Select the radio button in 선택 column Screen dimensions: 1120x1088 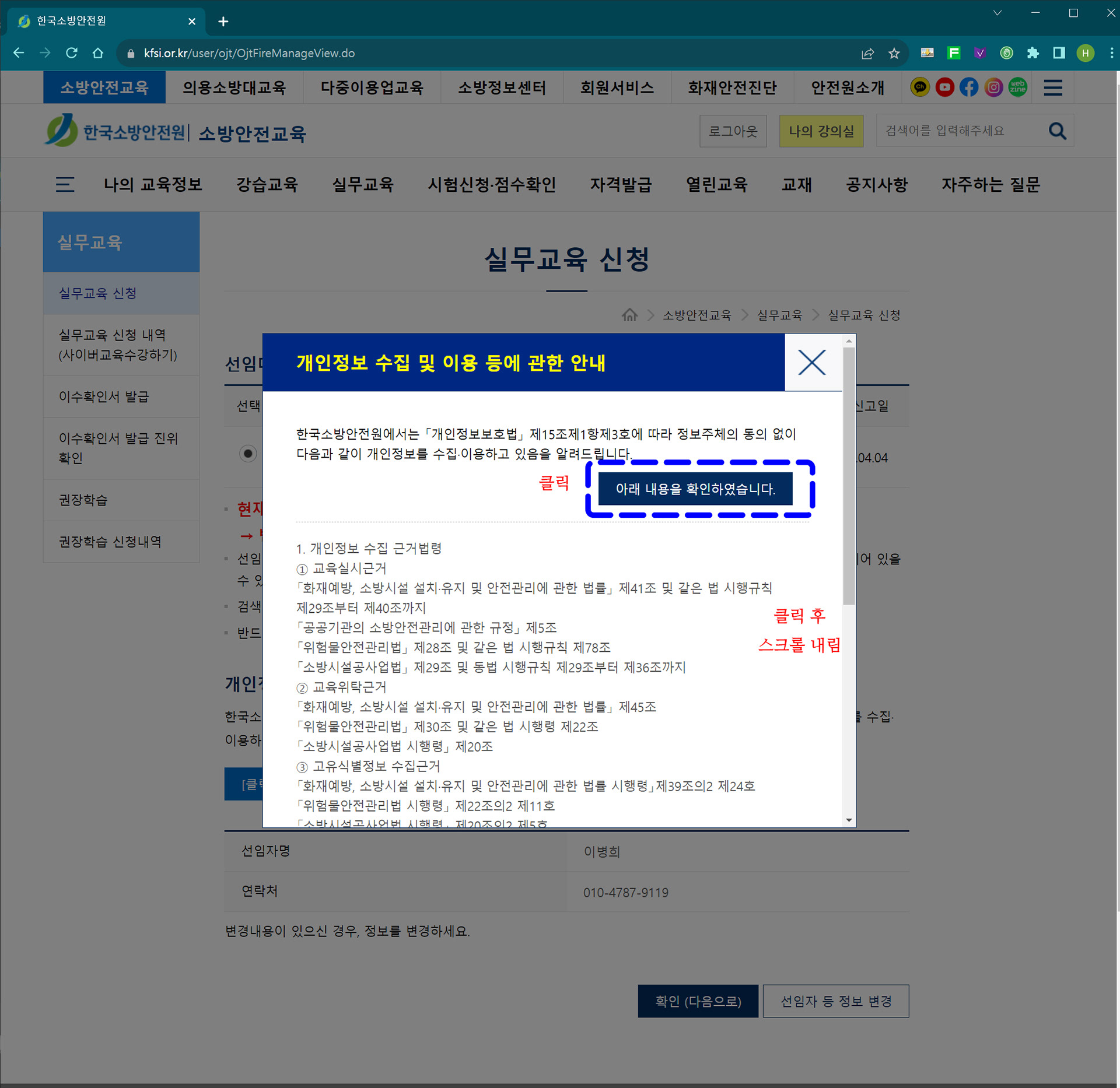(248, 453)
